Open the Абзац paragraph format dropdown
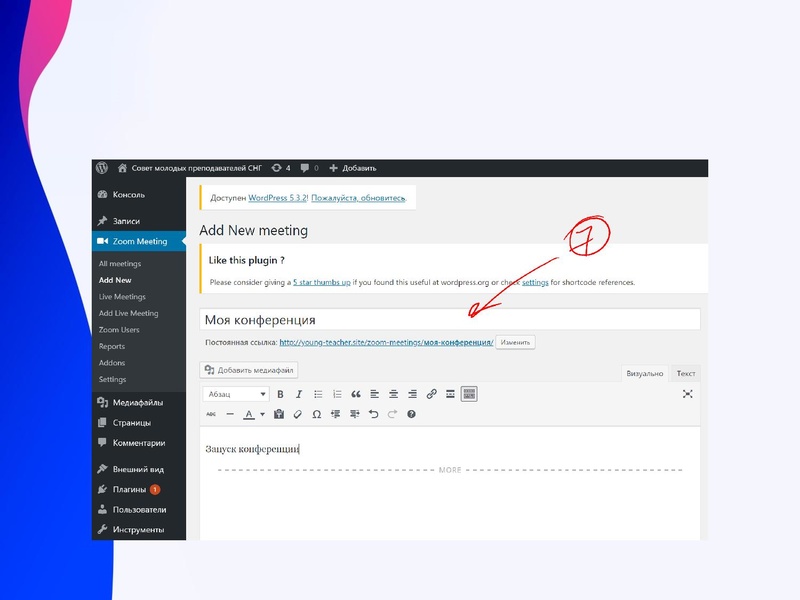 pos(236,394)
